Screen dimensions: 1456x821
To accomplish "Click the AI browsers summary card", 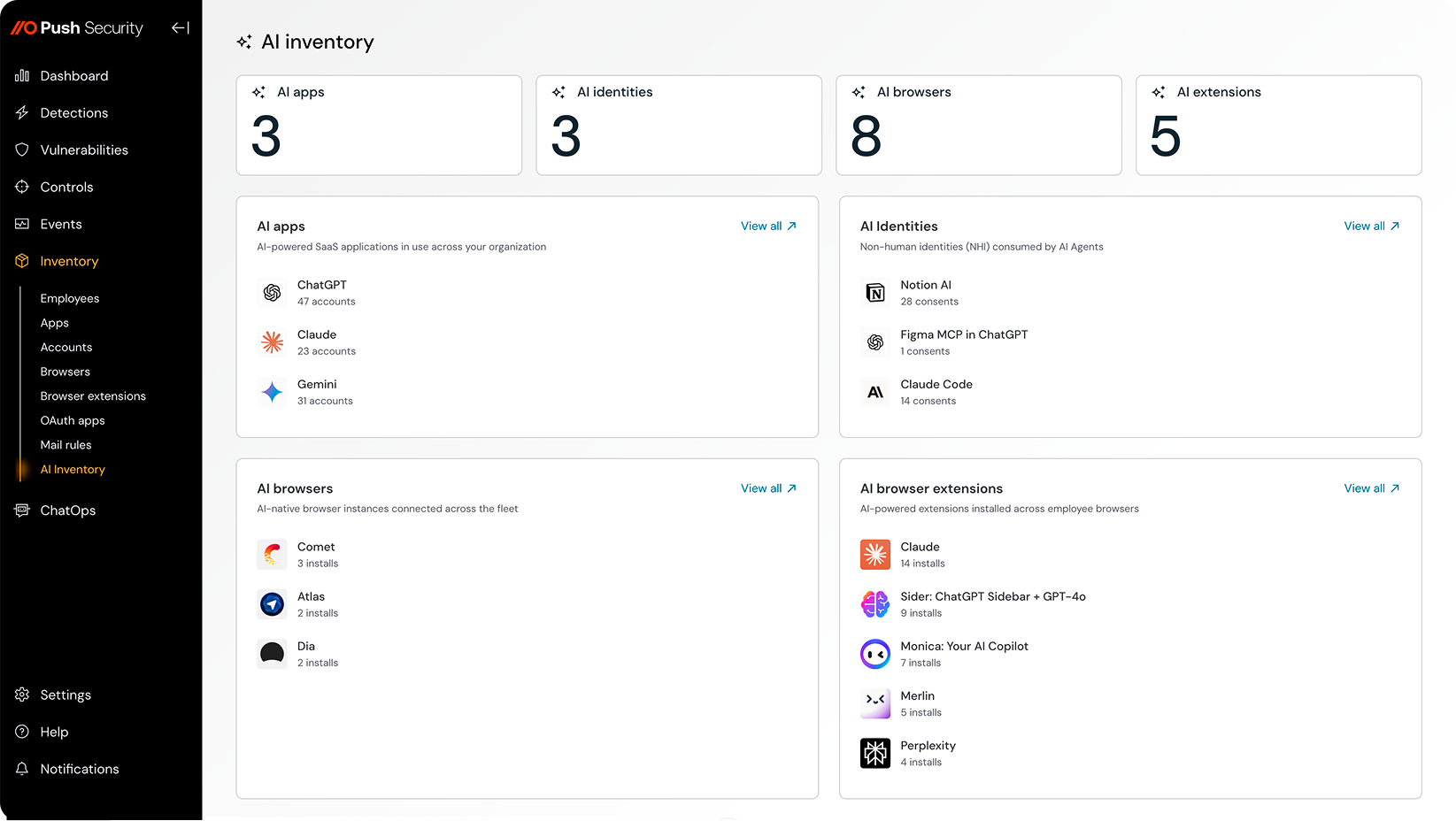I will point(978,126).
